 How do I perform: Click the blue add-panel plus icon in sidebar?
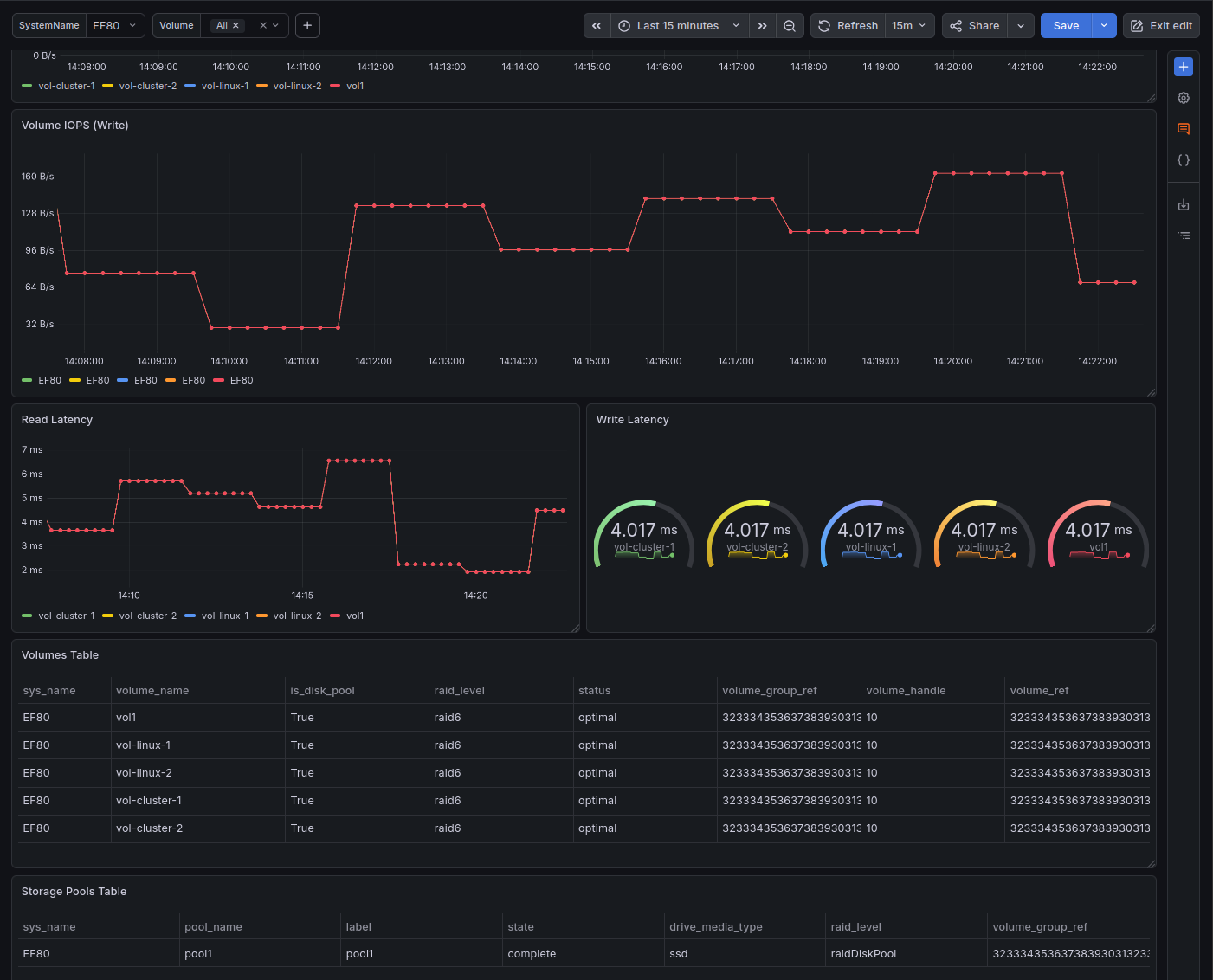[x=1184, y=67]
